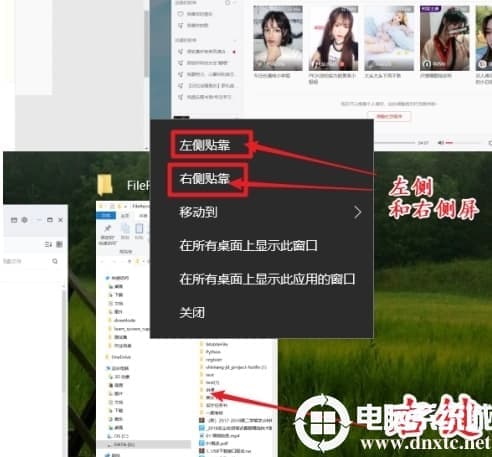Viewport: 492px width, 457px height.
Task: Click 关闭 in the context menu
Action: 192,313
